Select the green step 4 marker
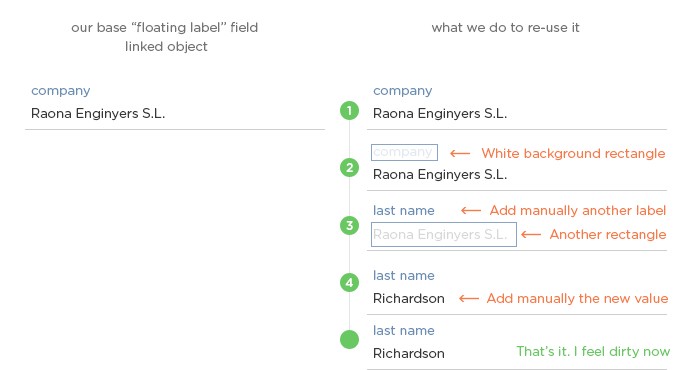The height and width of the screenshot is (370, 700). tap(349, 283)
